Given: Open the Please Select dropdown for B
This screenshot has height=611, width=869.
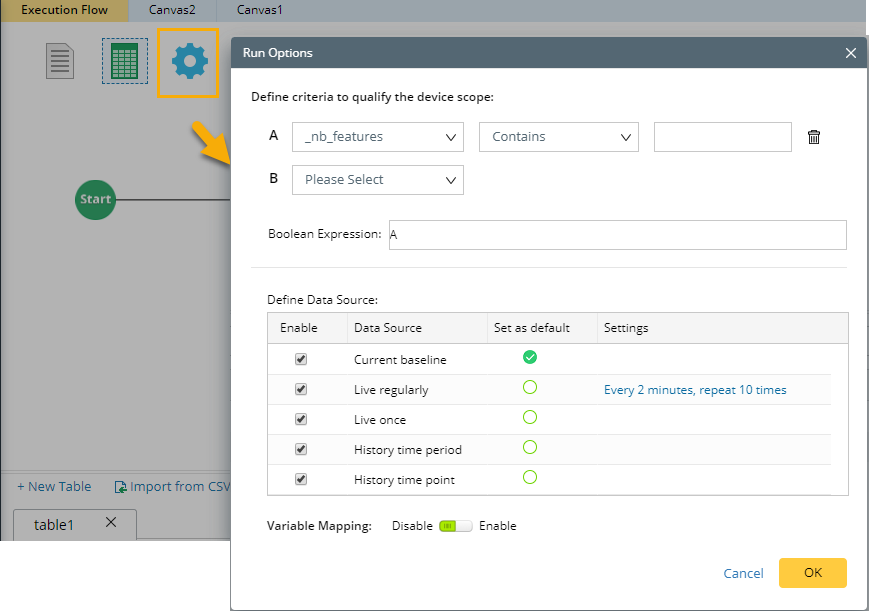Looking at the screenshot, I should click(378, 180).
